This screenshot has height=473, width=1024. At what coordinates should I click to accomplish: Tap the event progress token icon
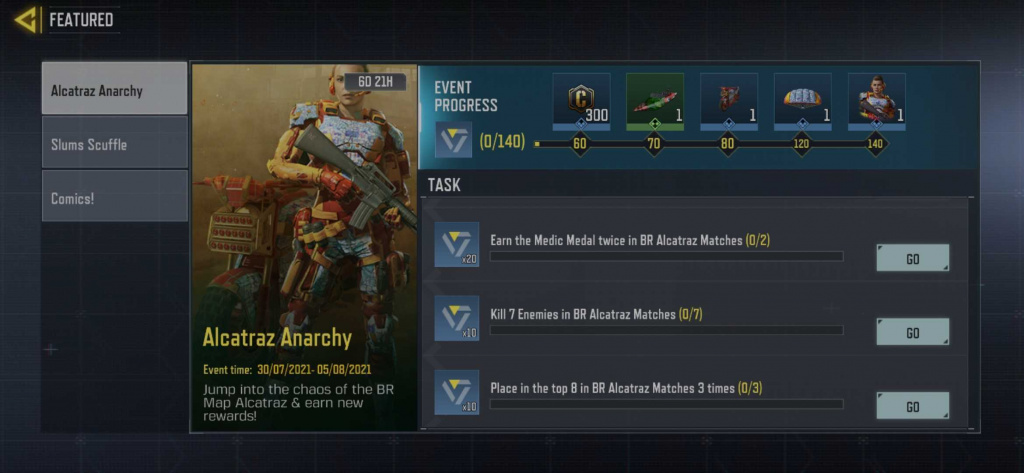(453, 140)
